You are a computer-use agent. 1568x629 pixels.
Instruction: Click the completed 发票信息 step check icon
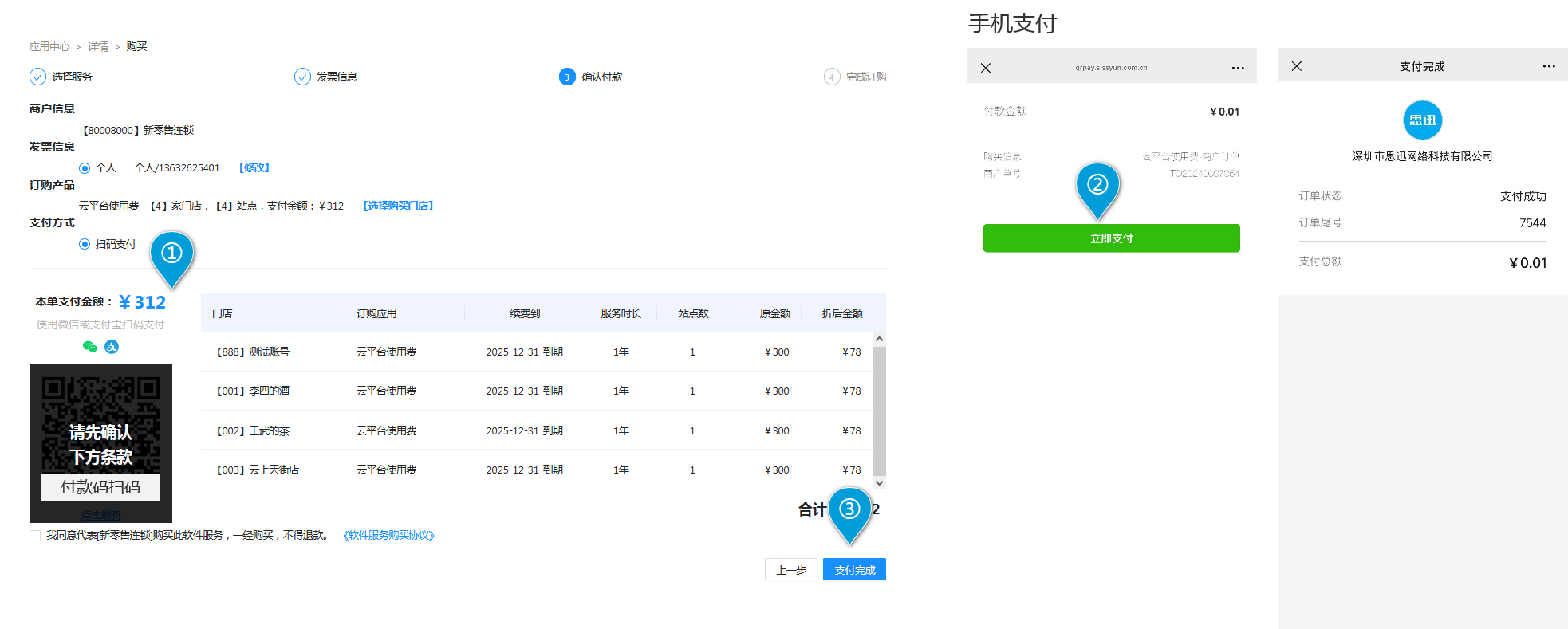(302, 77)
